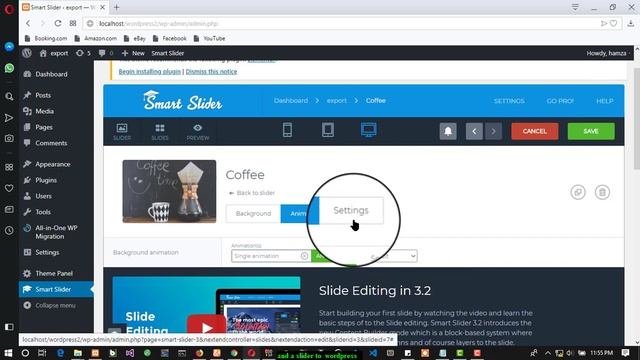Image resolution: width=640 pixels, height=360 pixels.
Task: Open Visual Studio Code taskbar icon
Action: [373, 353]
